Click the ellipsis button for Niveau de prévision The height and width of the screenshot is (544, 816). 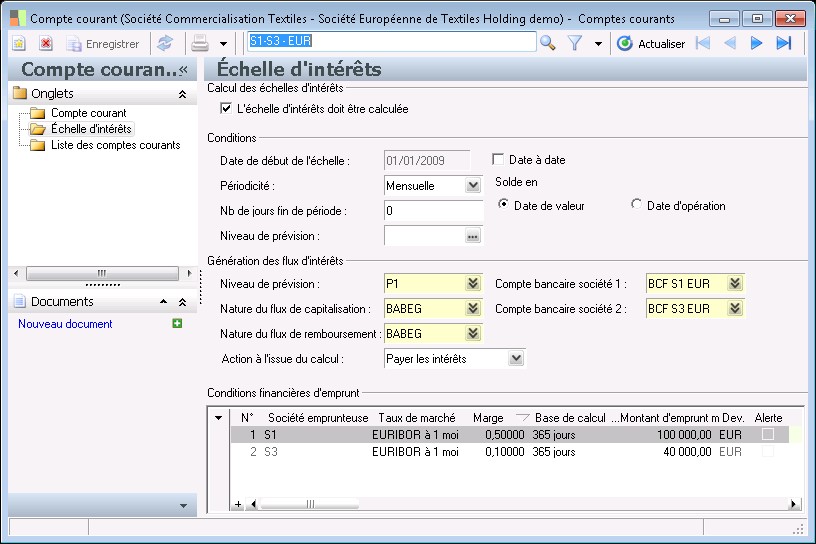tap(473, 236)
